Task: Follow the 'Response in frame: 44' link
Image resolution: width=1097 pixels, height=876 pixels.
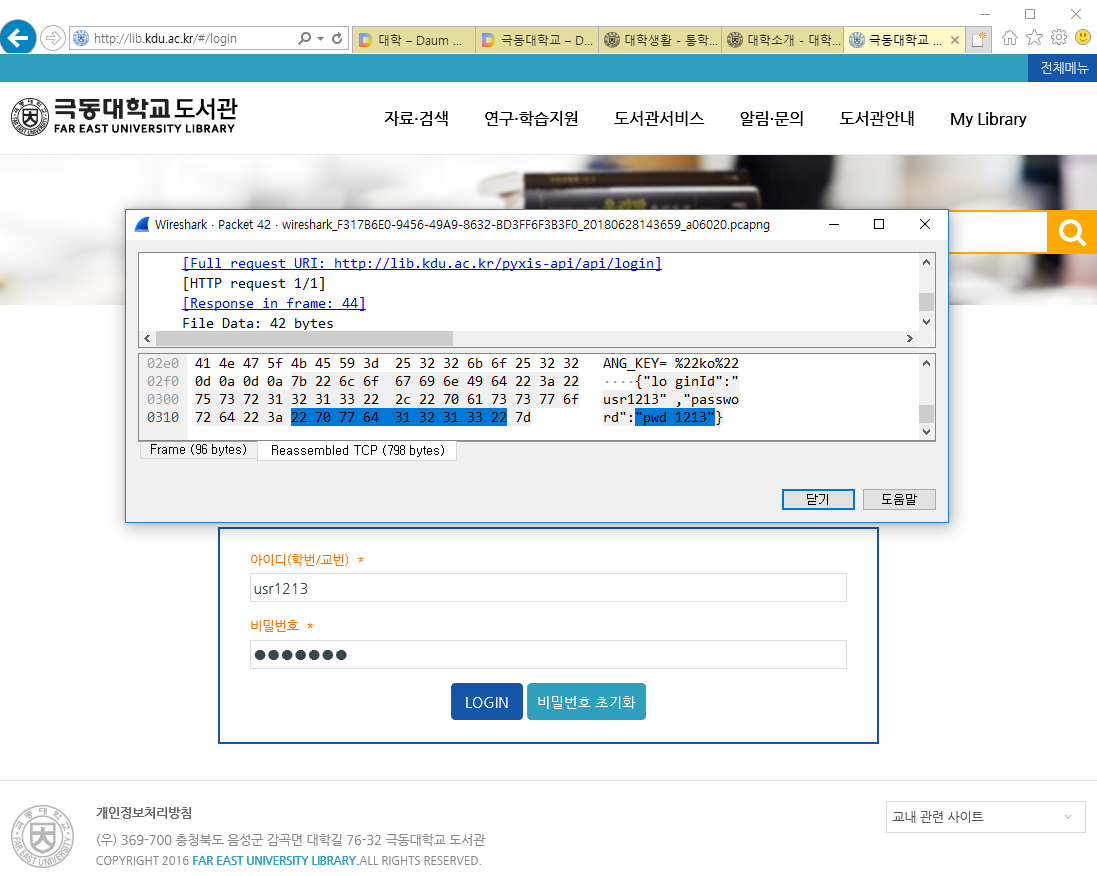Action: (274, 304)
